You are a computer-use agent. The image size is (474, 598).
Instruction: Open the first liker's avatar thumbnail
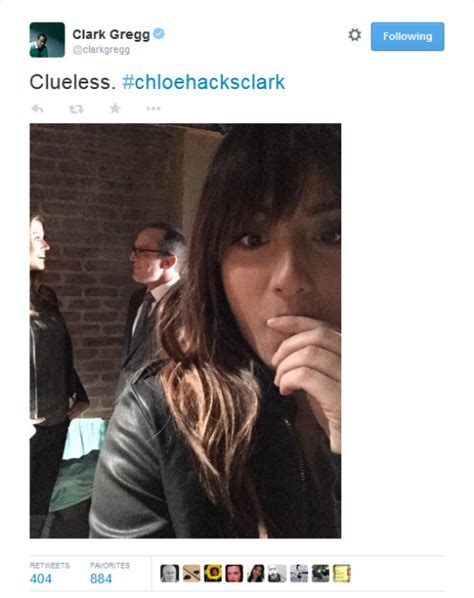170,573
